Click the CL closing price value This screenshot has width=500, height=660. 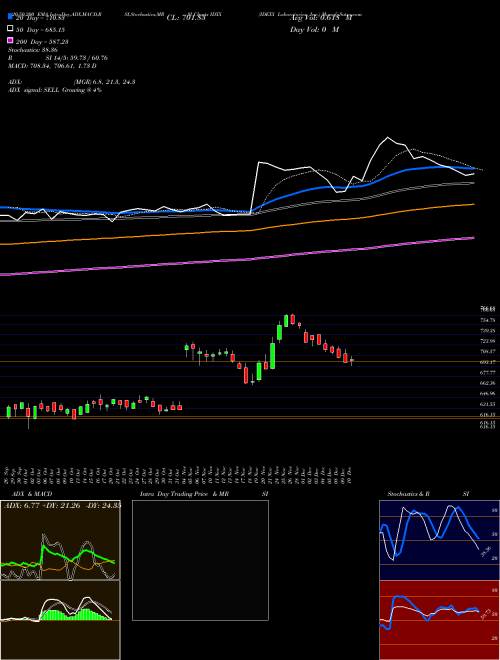pos(186,18)
